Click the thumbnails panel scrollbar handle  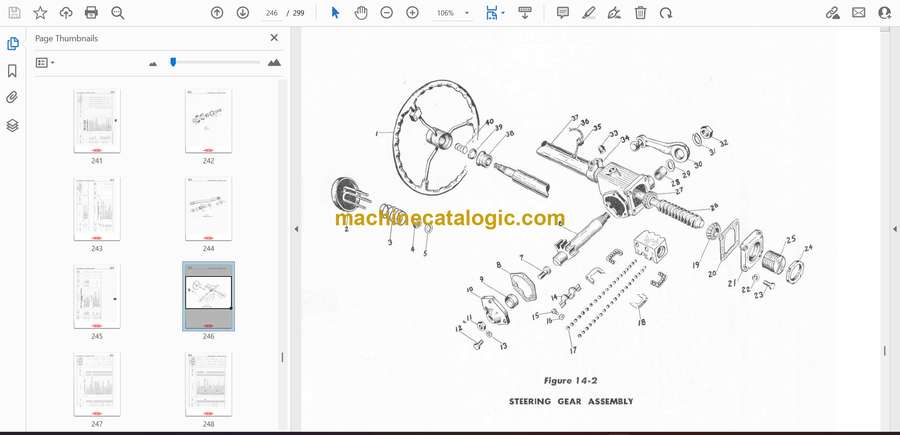pyautogui.click(x=282, y=357)
